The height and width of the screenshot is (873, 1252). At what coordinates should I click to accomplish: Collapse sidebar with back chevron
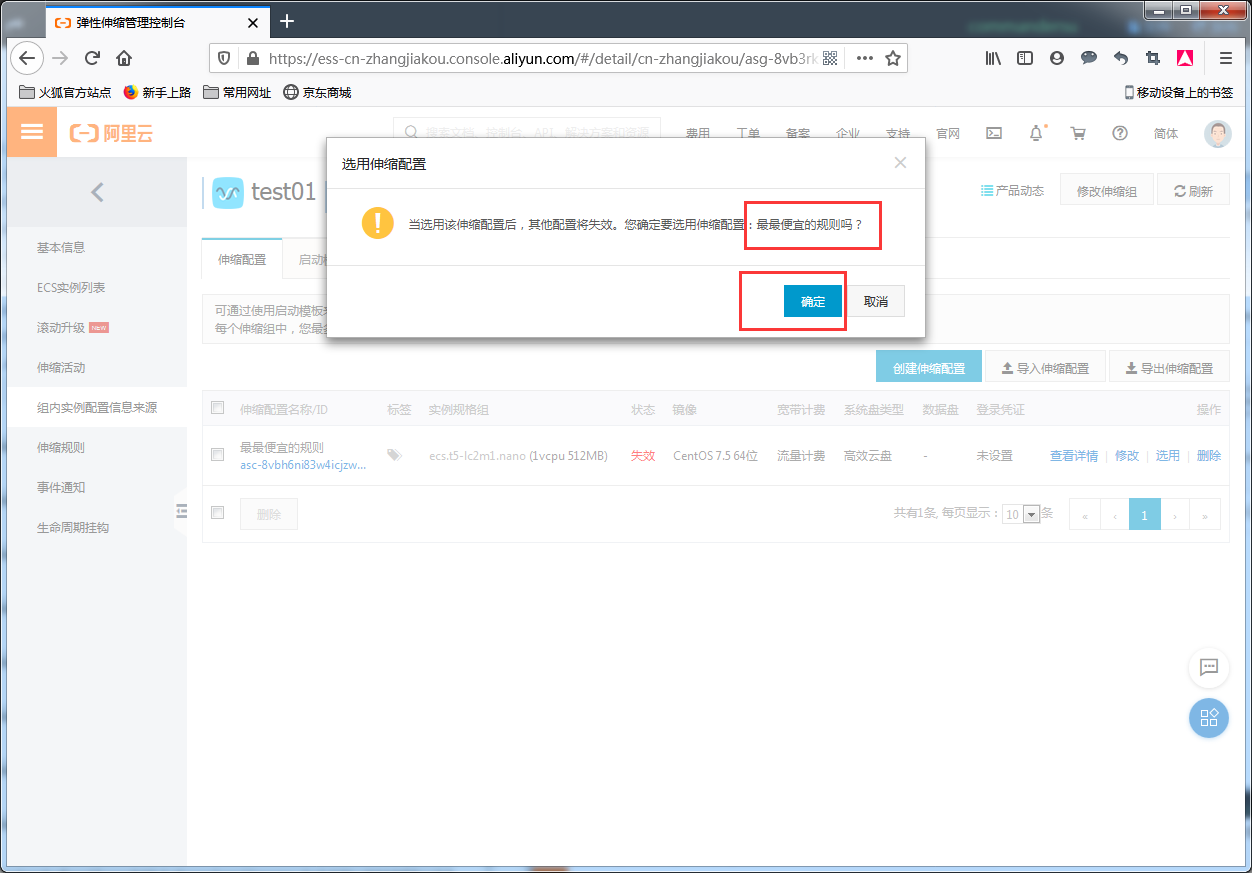tap(97, 192)
